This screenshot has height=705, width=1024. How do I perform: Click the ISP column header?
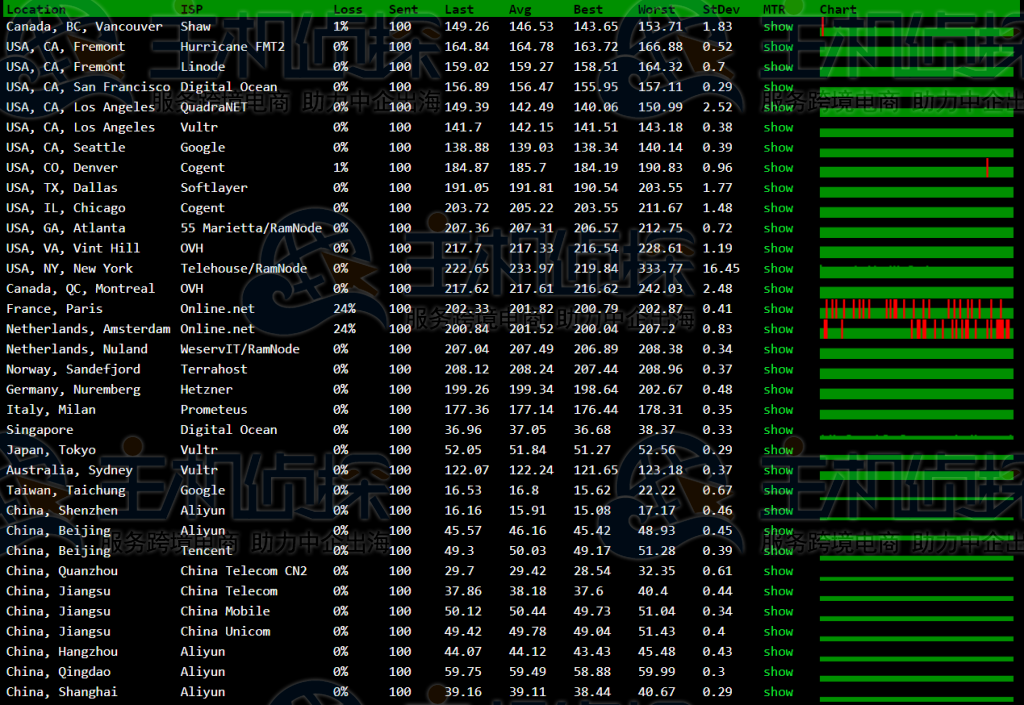pyautogui.click(x=192, y=9)
